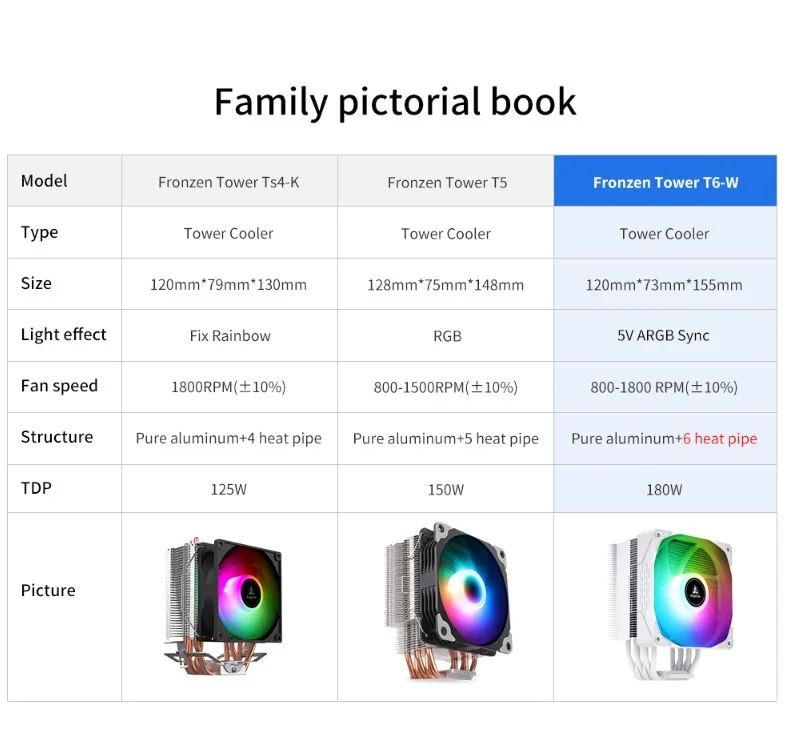Click the "Family pictorial book" heading

(x=395, y=102)
